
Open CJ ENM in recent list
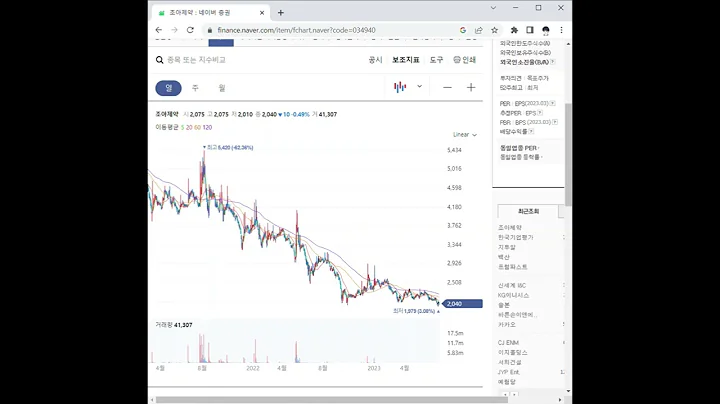click(508, 343)
